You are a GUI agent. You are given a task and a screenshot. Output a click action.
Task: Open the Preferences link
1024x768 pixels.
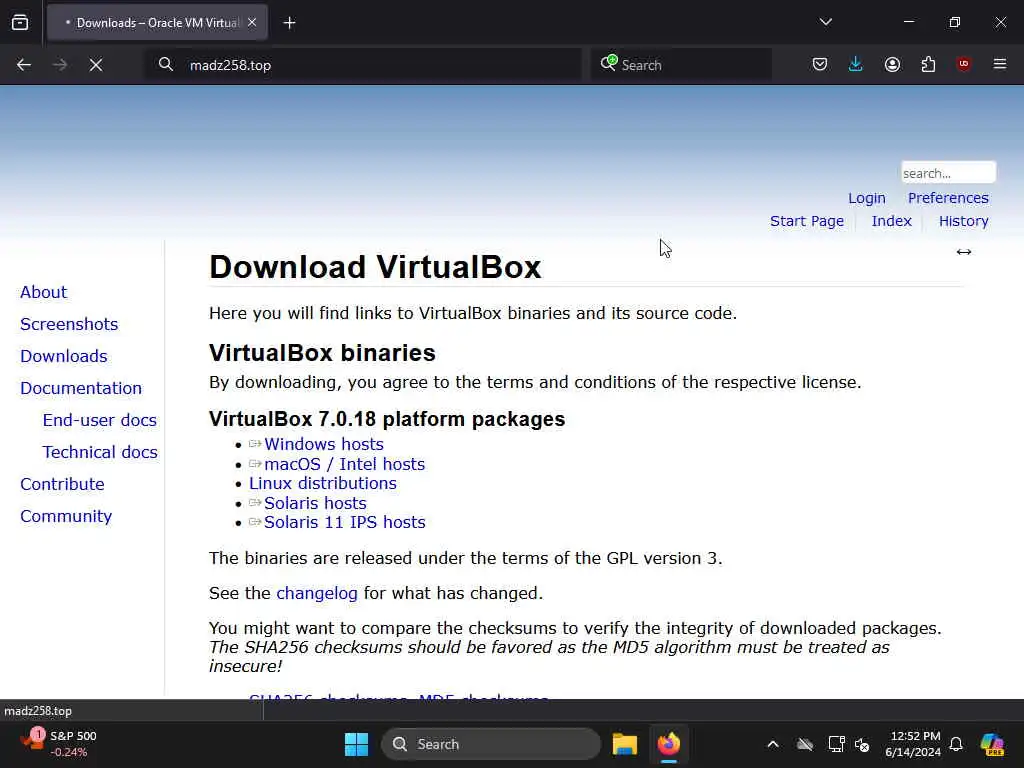point(948,198)
